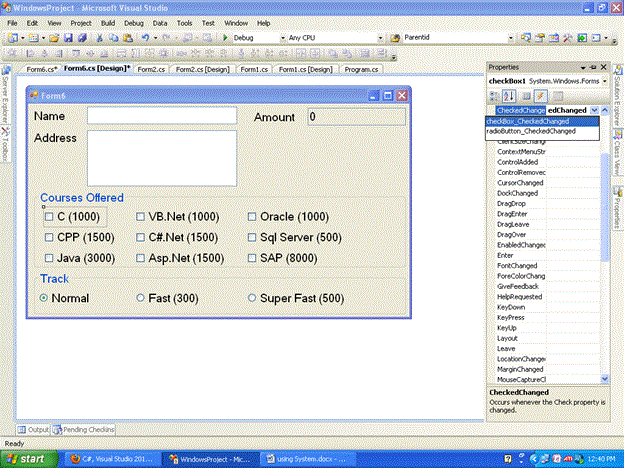Click the Events lightning bolt icon
Screen dimensions: 624x468
[540, 96]
